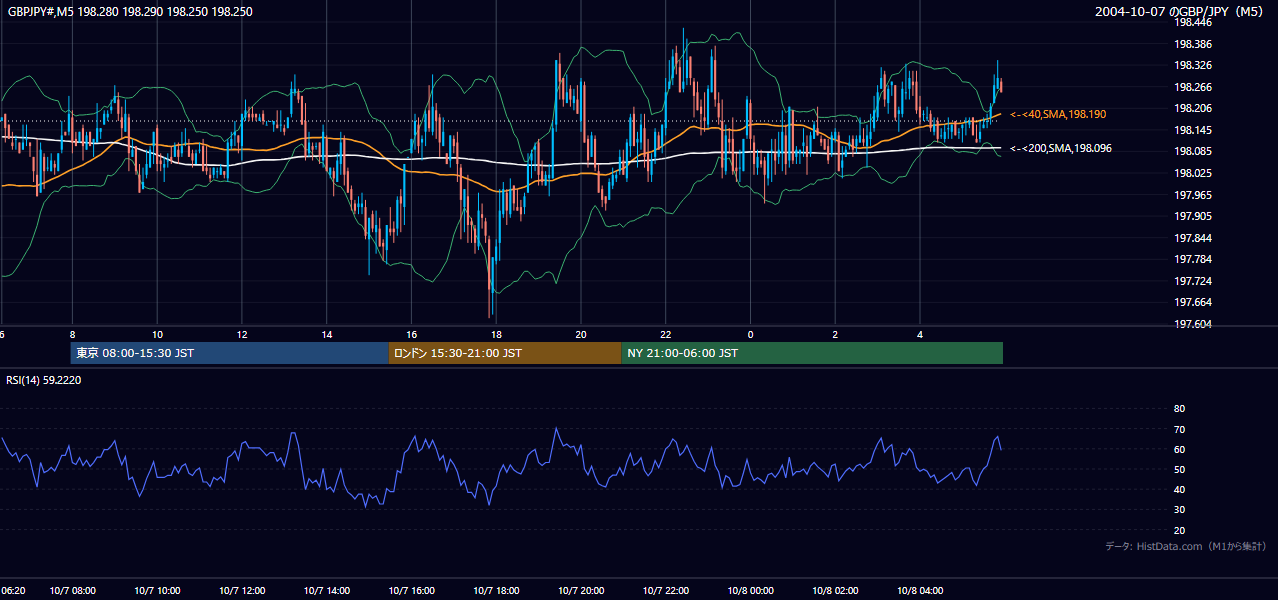Image resolution: width=1278 pixels, height=600 pixels.
Task: Click the NY 21:00-06:00 JST session bar
Action: pos(812,353)
